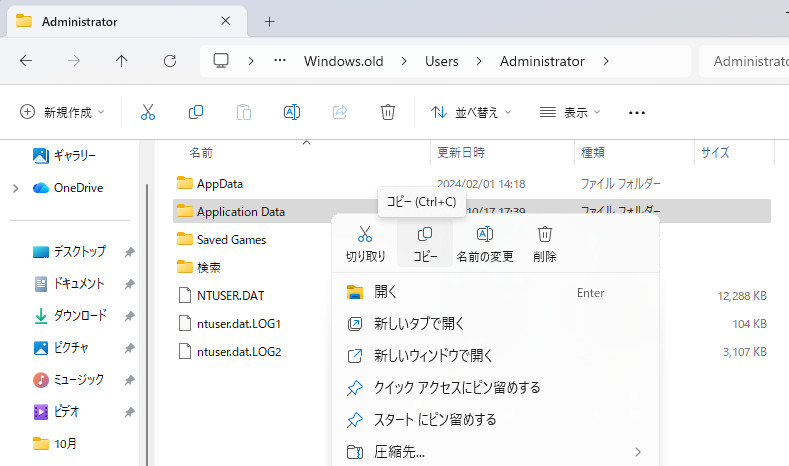Select クイック アクセスにピン留めする

click(x=495, y=387)
